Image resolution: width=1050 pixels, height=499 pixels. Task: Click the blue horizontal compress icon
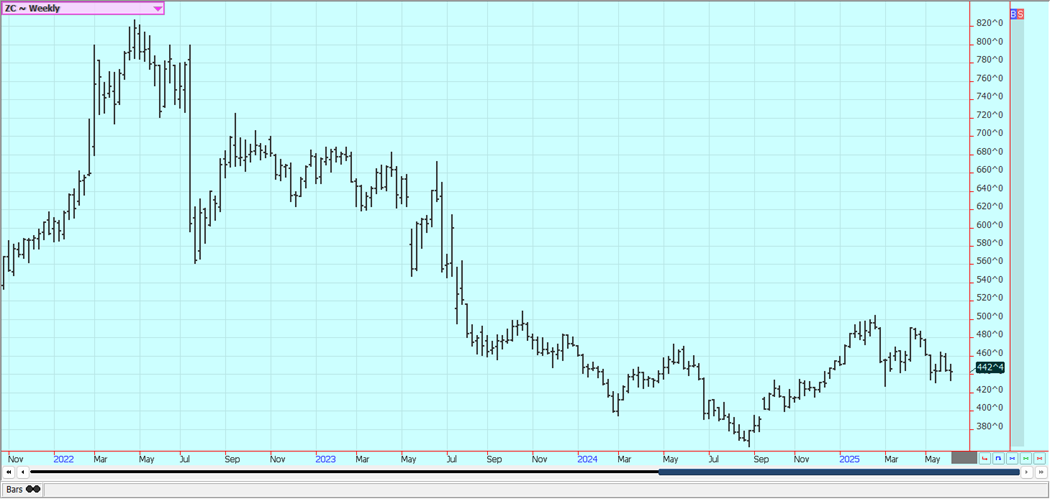(x=1012, y=459)
